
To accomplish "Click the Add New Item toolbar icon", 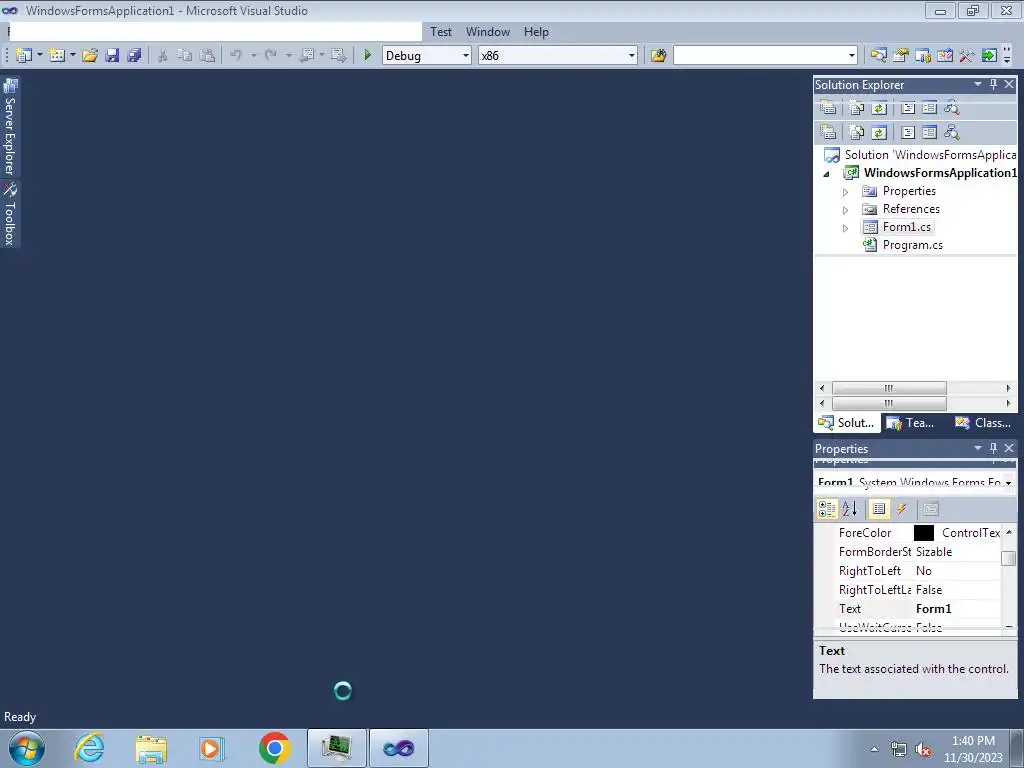I will click(x=57, y=56).
